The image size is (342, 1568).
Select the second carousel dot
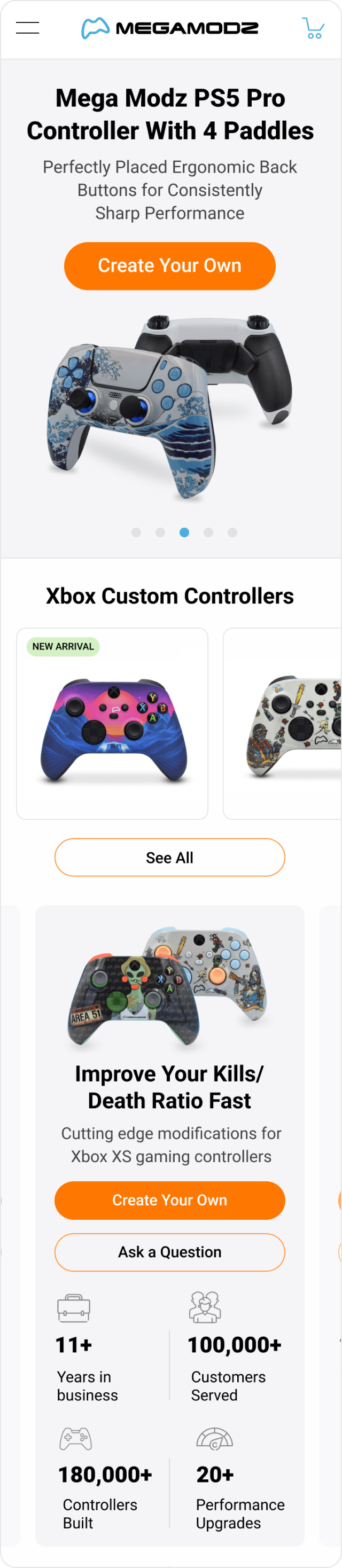tap(160, 532)
